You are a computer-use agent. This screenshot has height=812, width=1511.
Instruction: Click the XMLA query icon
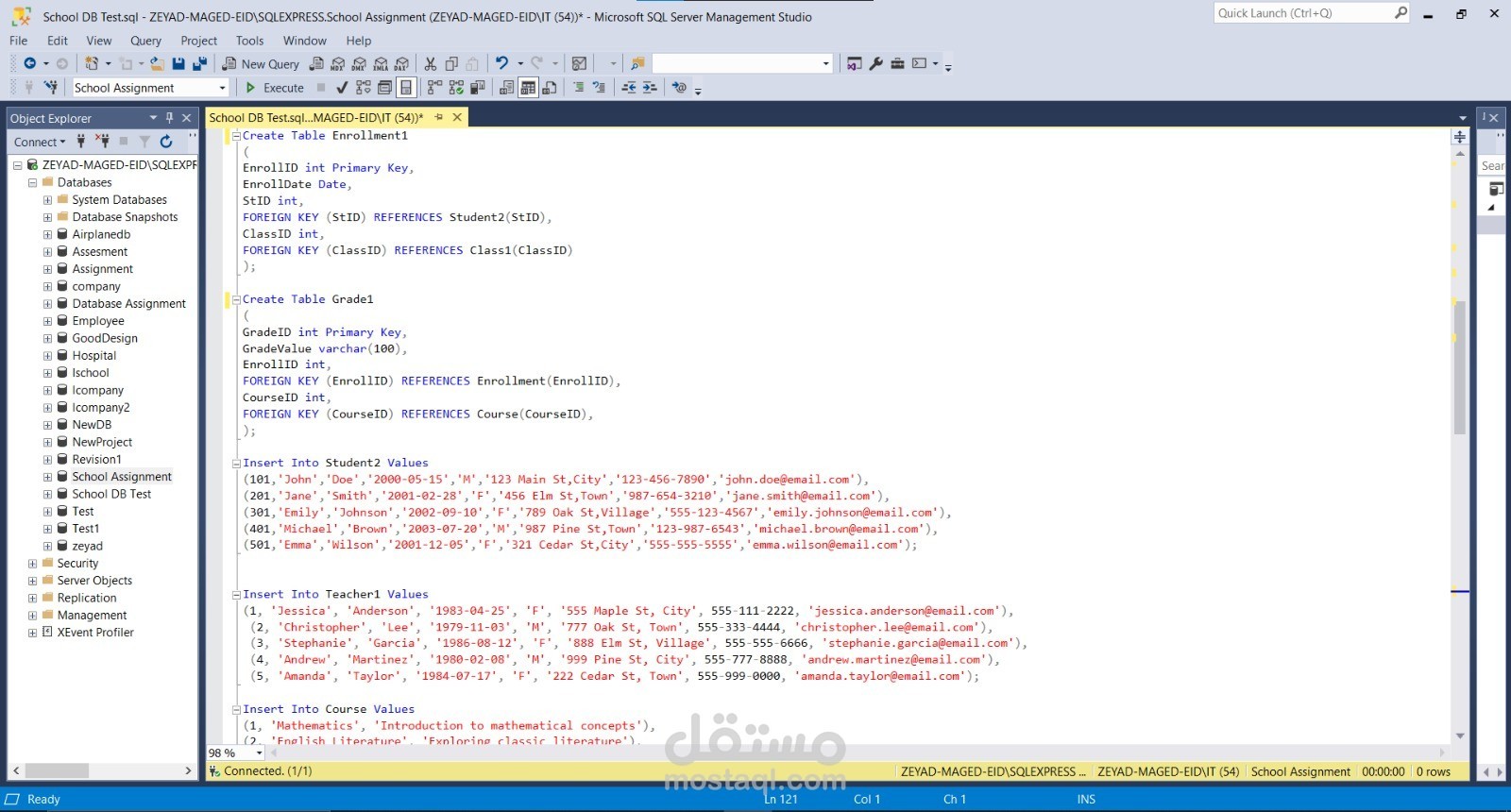pos(381,63)
